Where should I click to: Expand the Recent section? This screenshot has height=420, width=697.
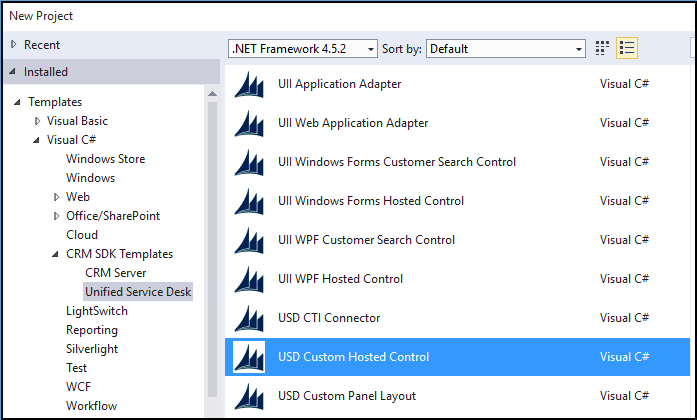click(13, 45)
